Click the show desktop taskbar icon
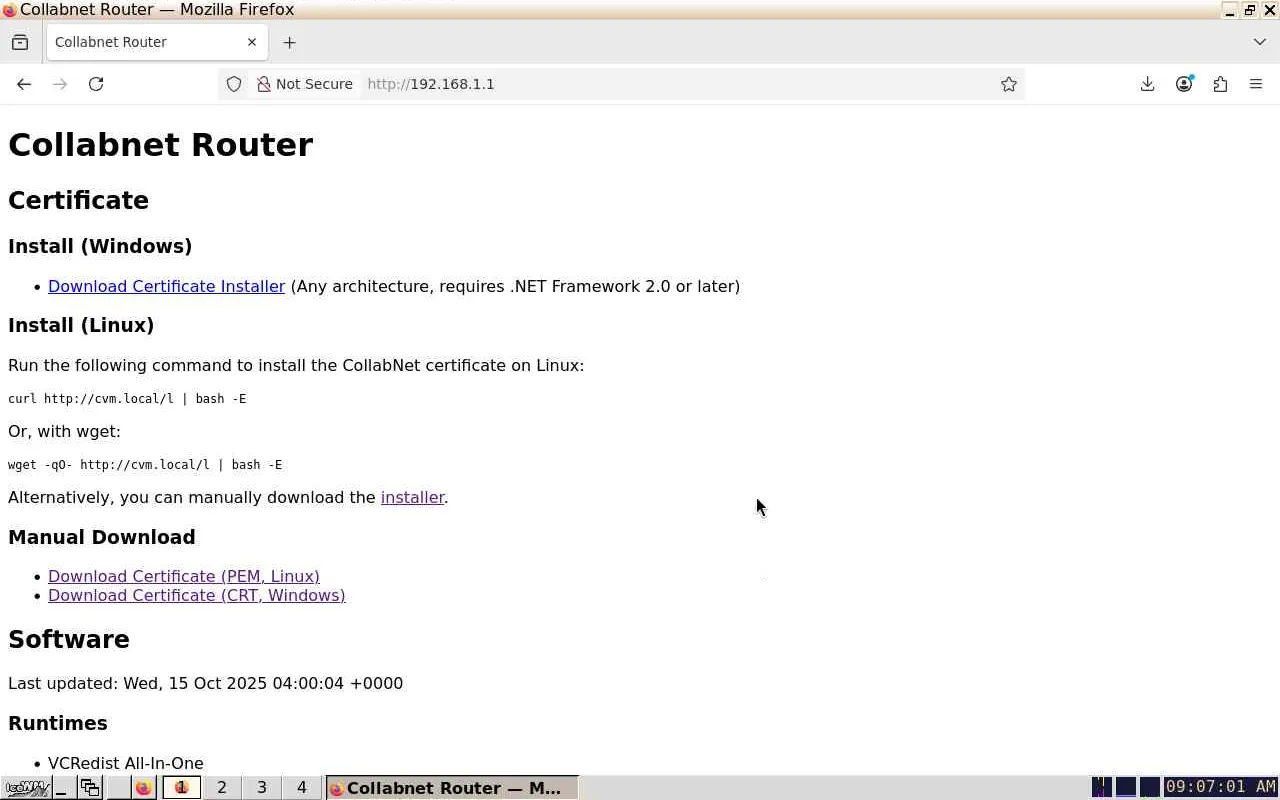Viewport: 1280px width, 800px height. click(x=62, y=788)
